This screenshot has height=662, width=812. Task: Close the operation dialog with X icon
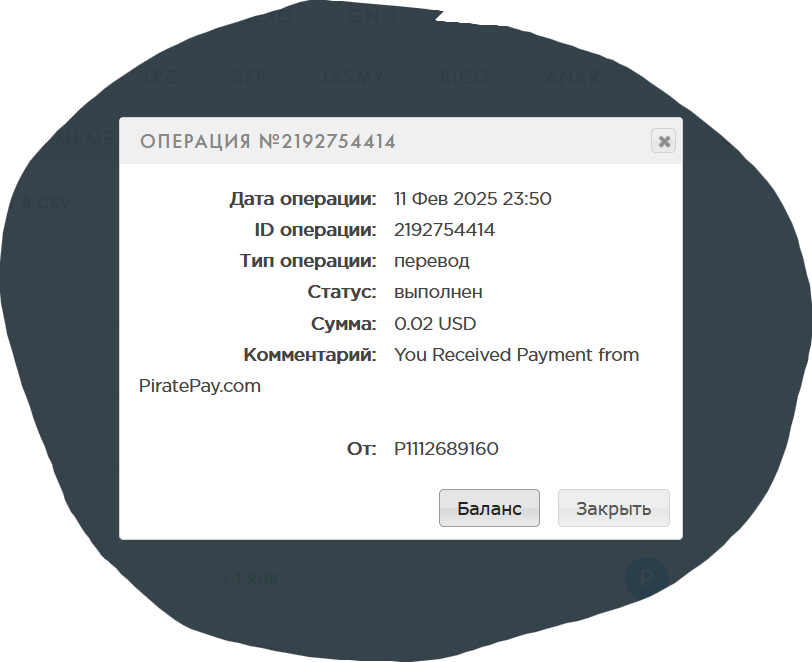tap(663, 141)
